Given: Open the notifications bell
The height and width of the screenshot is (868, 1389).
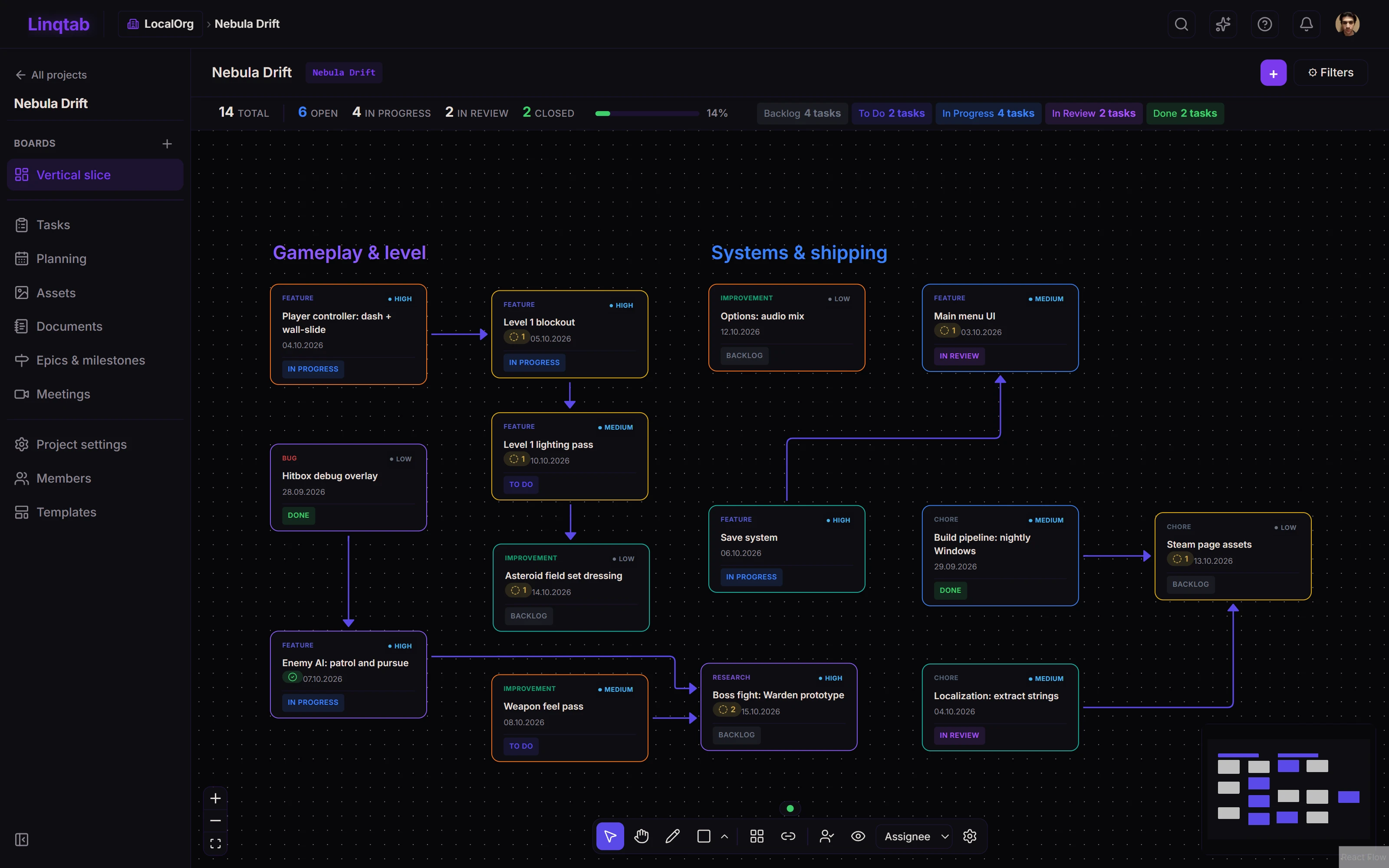Looking at the screenshot, I should click(x=1307, y=24).
